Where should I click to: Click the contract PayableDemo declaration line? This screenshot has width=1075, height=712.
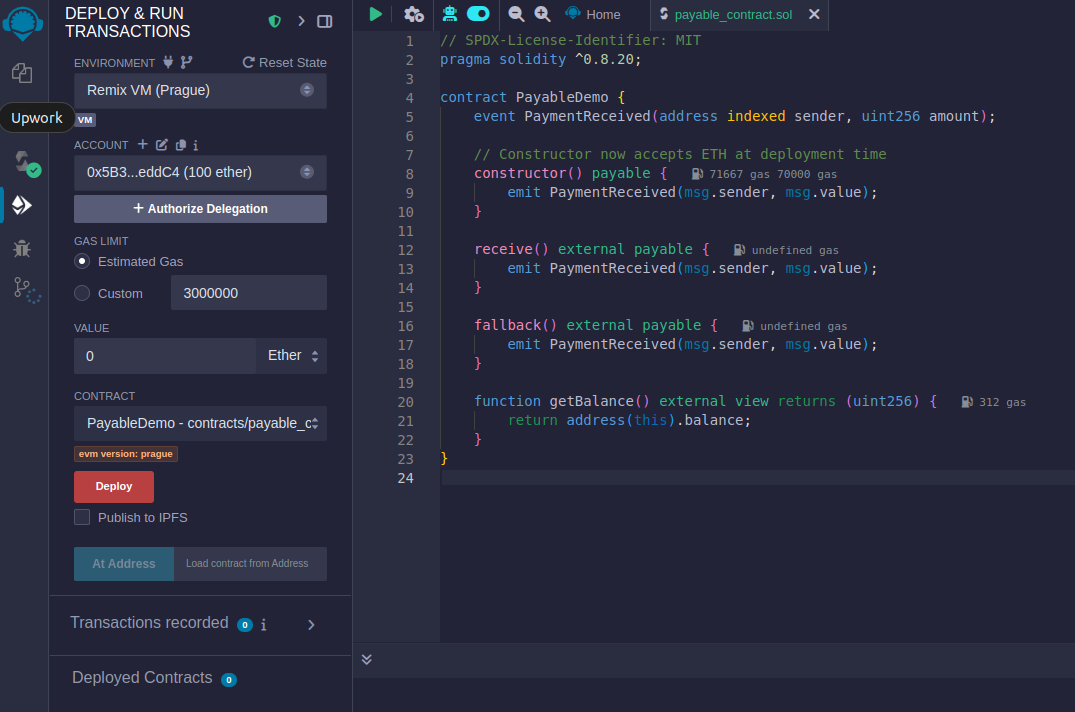click(532, 97)
